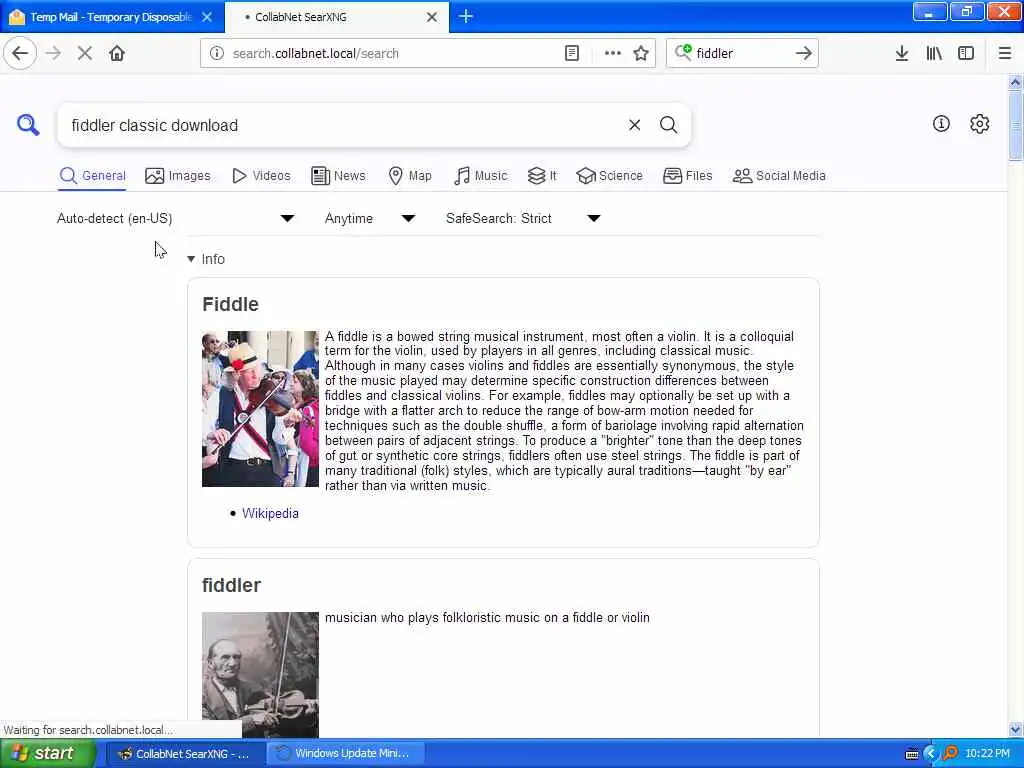This screenshot has height=768, width=1024.
Task: Open the library bookmarks and history
Action: click(x=934, y=53)
